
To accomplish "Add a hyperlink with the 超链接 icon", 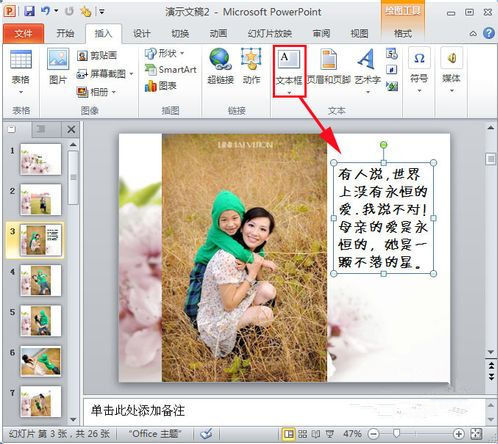I will point(220,66).
